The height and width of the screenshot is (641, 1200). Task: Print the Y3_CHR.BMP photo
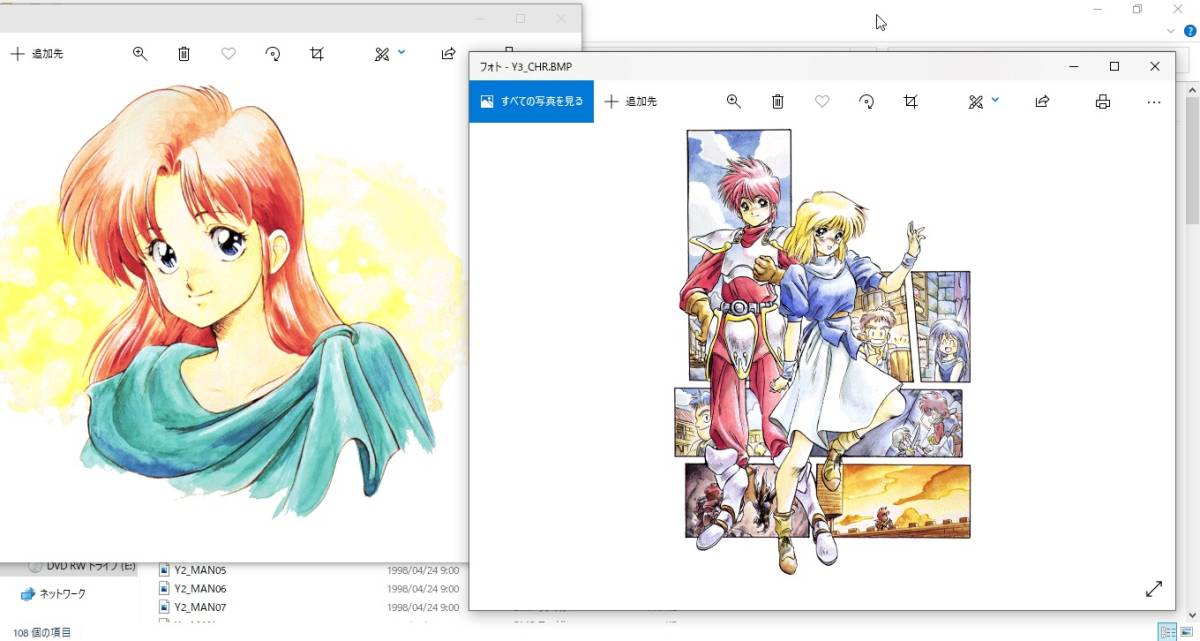1103,101
